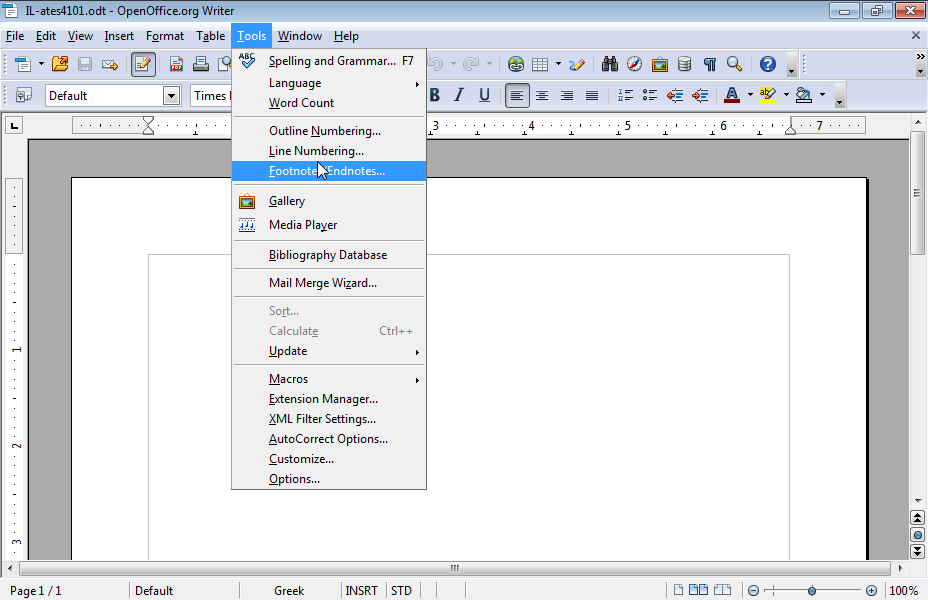Screen dimensions: 928x600
Task: Open OpenOffice.org Help question icon
Action: tap(768, 64)
